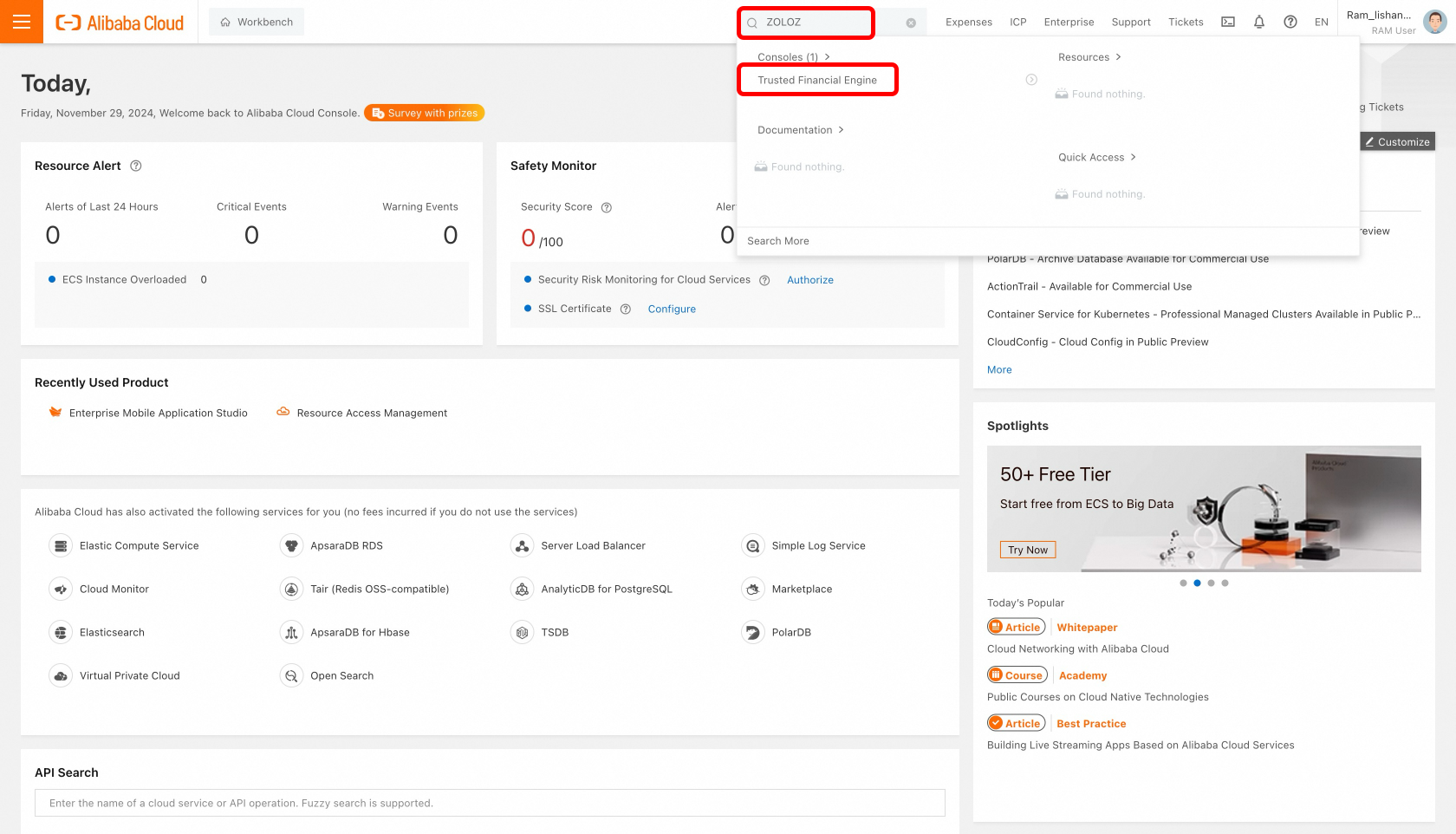Expand the Documentation results section
The image size is (1456, 834).
[x=800, y=130]
